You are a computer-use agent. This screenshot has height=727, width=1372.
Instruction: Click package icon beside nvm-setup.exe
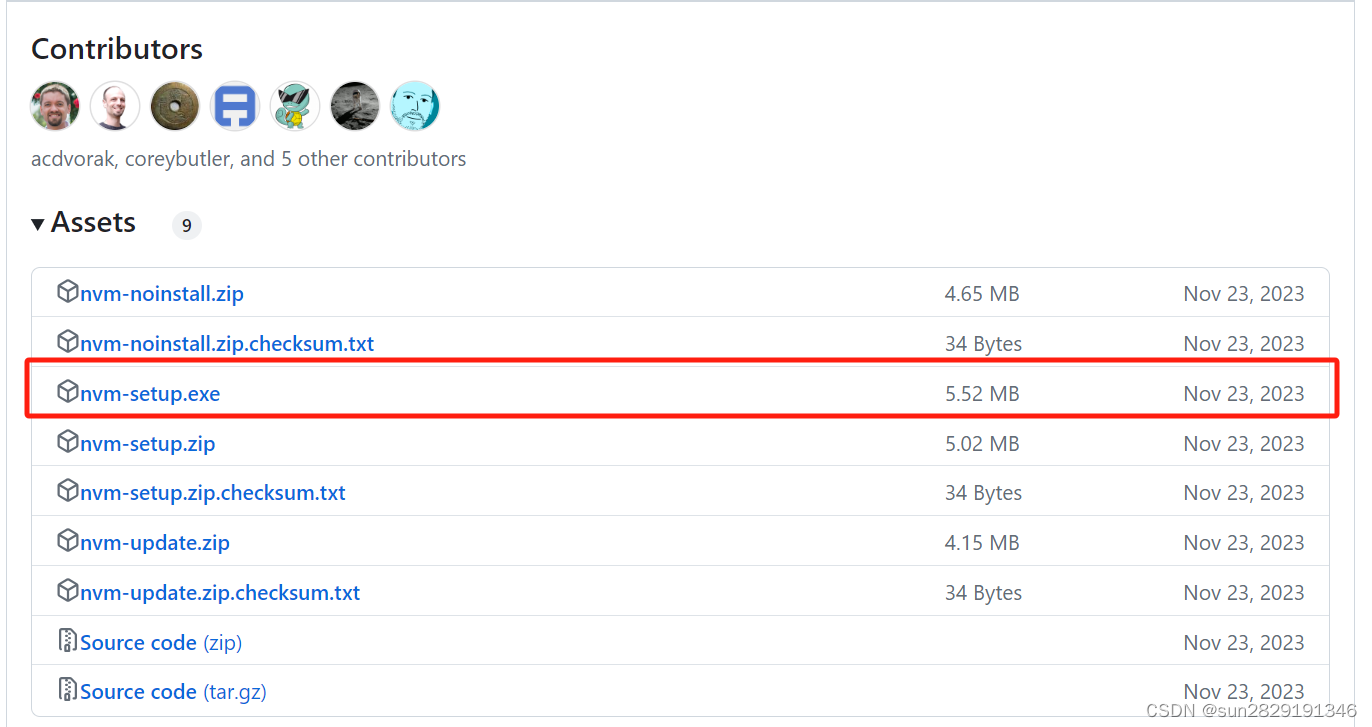tap(67, 393)
